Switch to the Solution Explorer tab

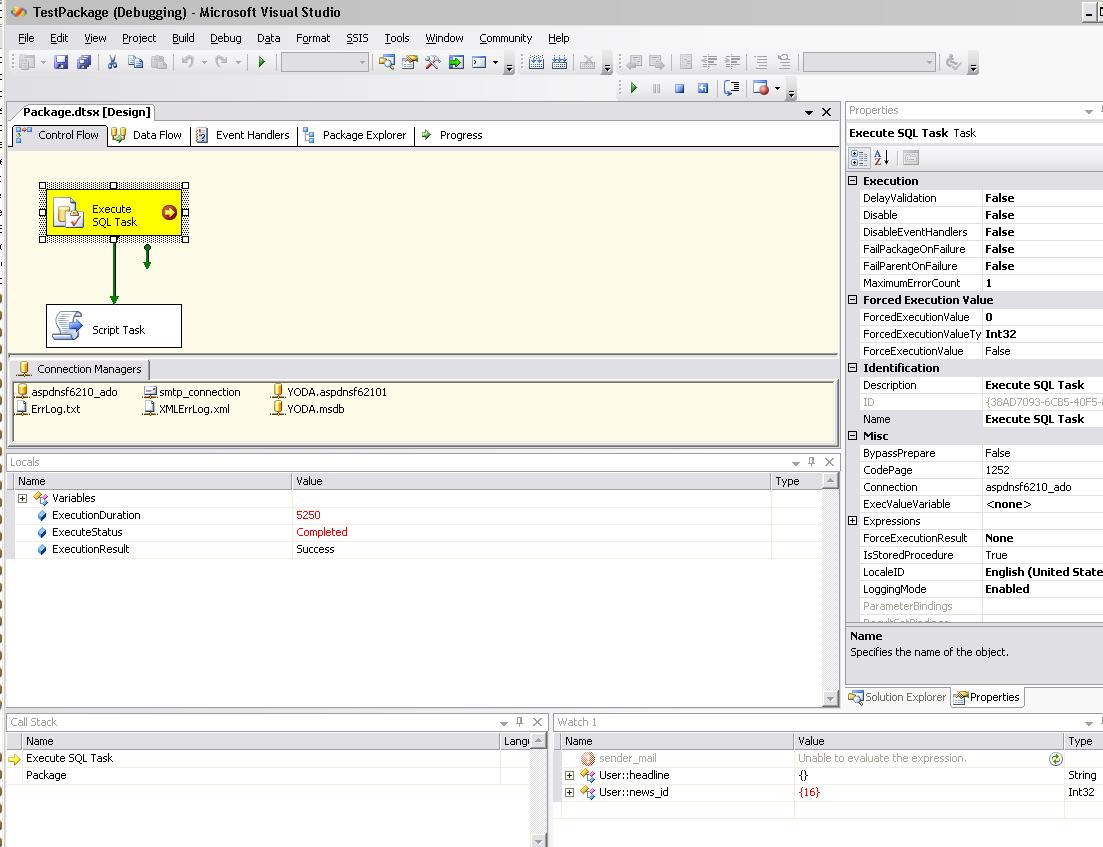pyautogui.click(x=897, y=697)
